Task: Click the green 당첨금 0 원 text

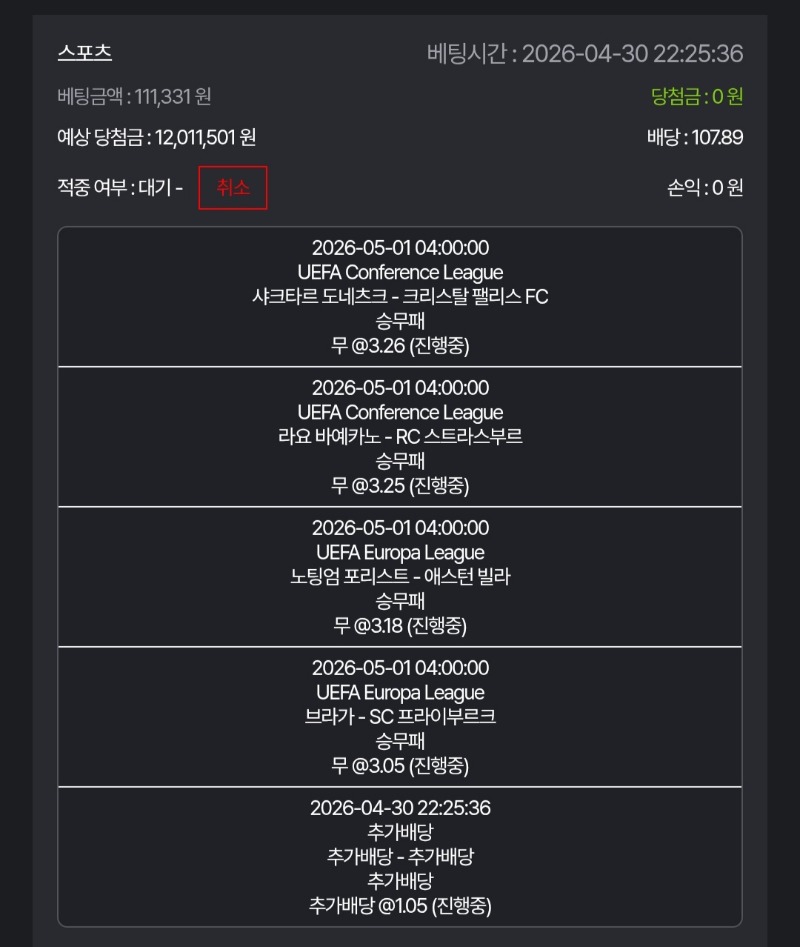Action: (x=697, y=96)
